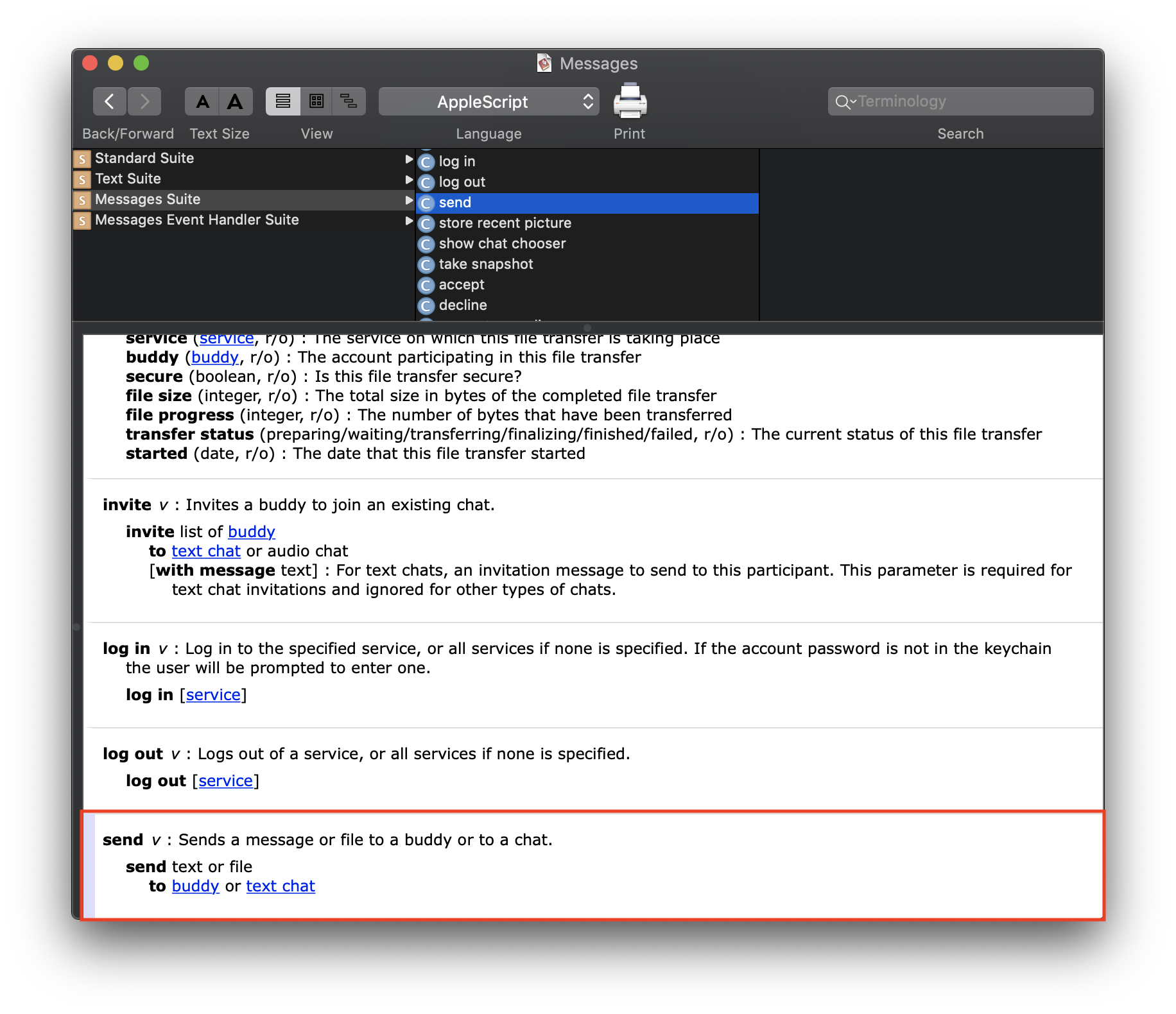Screen dimensions: 1176x1014
Task: Click the C icon beside send
Action: tap(426, 203)
